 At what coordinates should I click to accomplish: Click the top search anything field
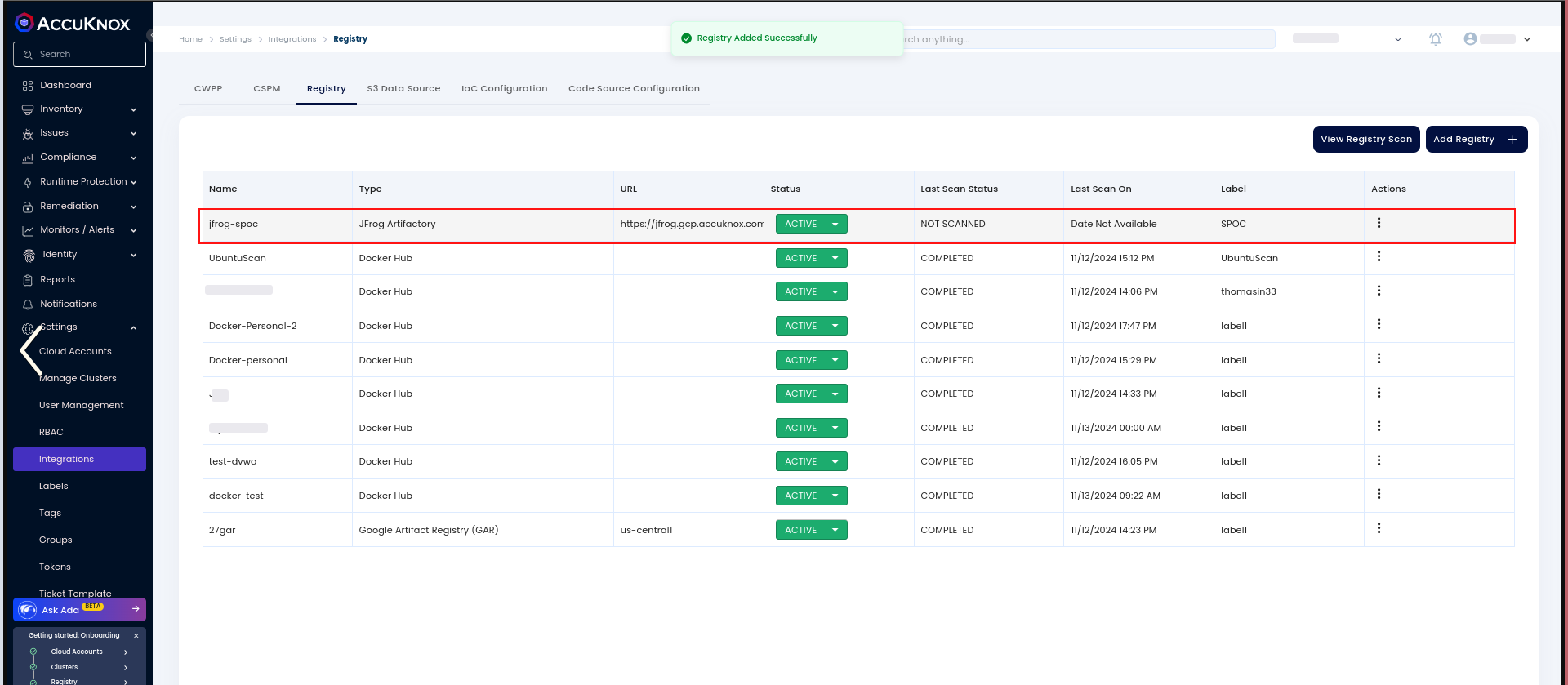pyautogui.click(x=1089, y=39)
